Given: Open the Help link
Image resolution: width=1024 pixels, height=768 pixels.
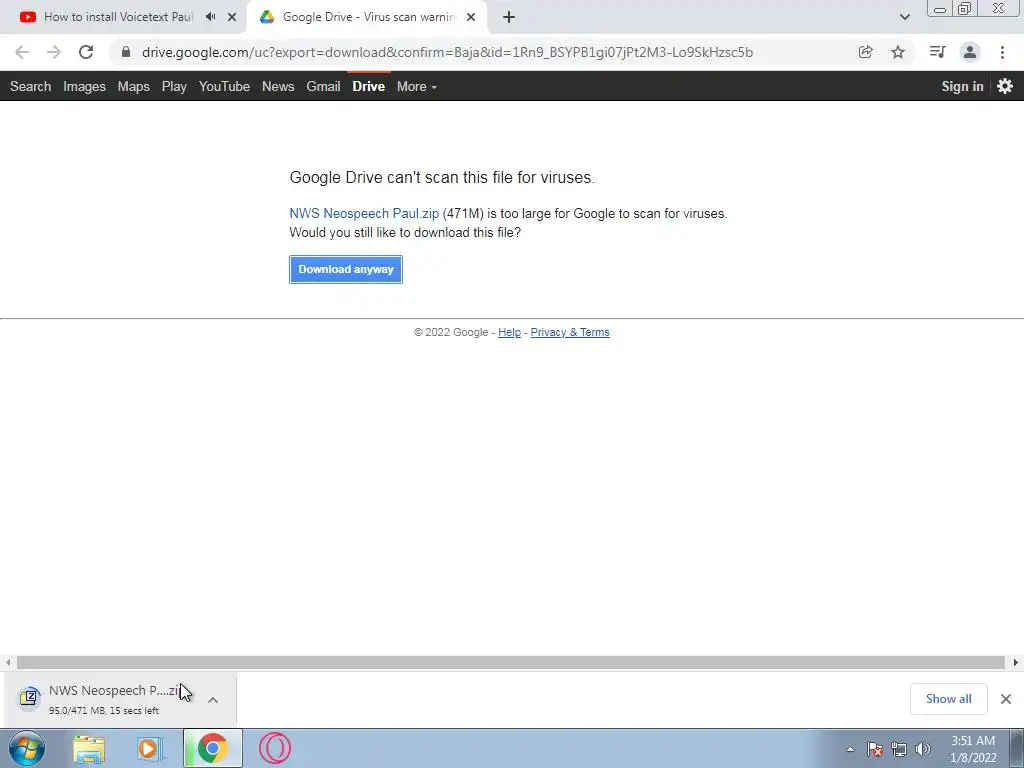Looking at the screenshot, I should click(509, 332).
